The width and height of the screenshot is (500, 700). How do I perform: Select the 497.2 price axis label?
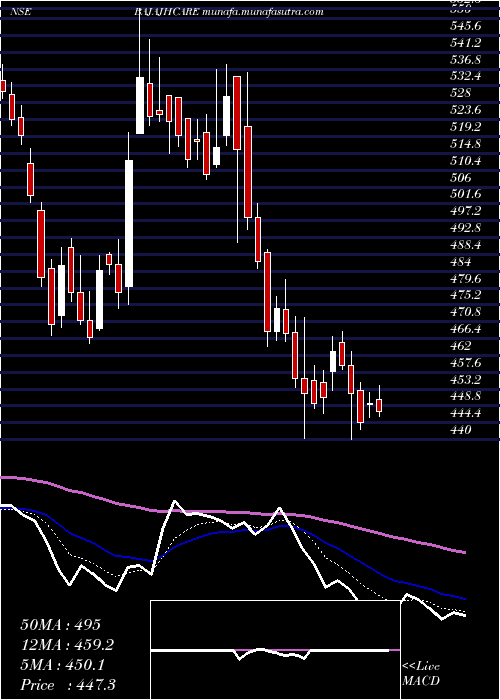[x=465, y=212]
